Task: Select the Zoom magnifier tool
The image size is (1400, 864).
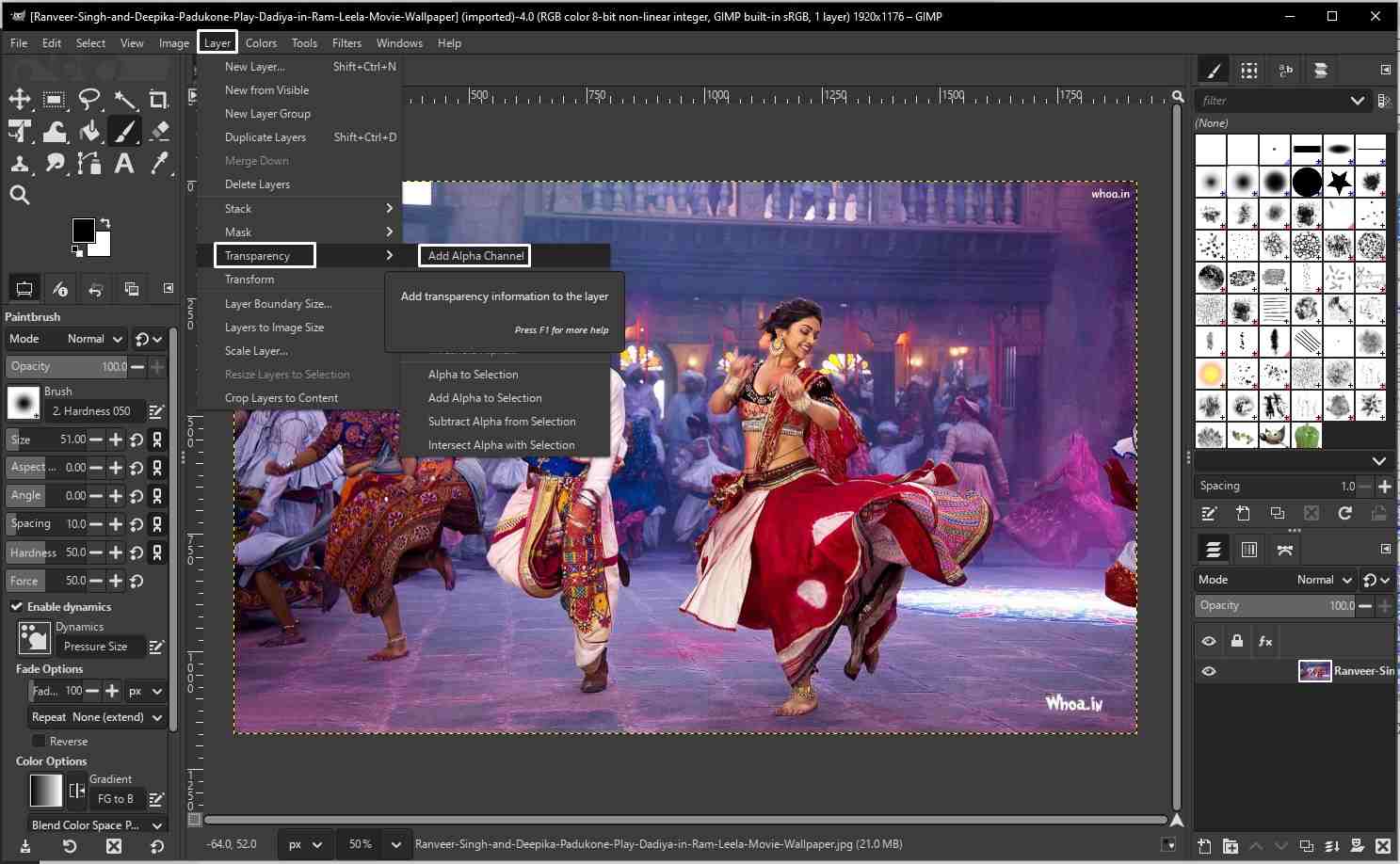Action: point(20,195)
